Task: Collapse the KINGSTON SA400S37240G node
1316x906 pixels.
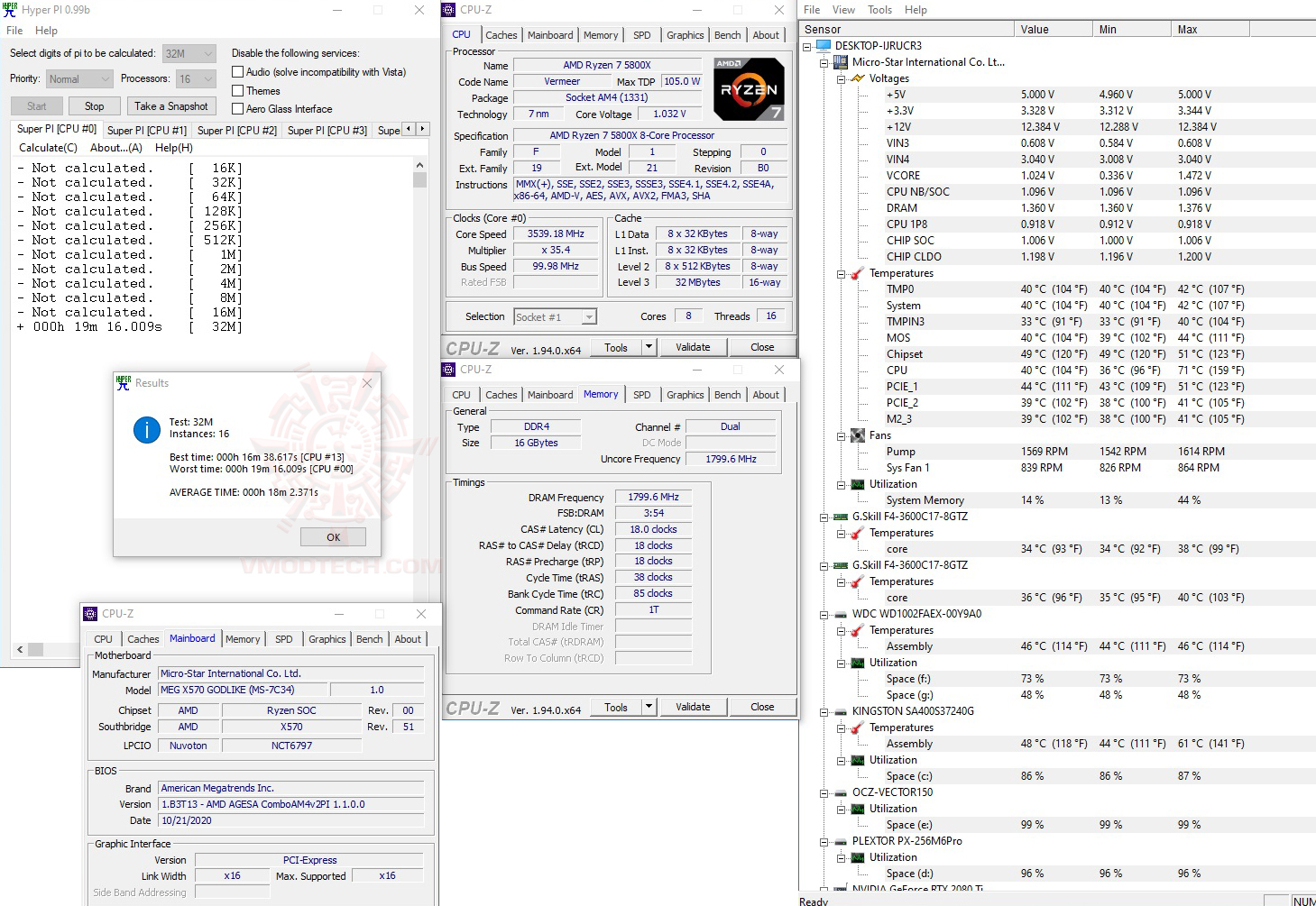Action: [824, 711]
